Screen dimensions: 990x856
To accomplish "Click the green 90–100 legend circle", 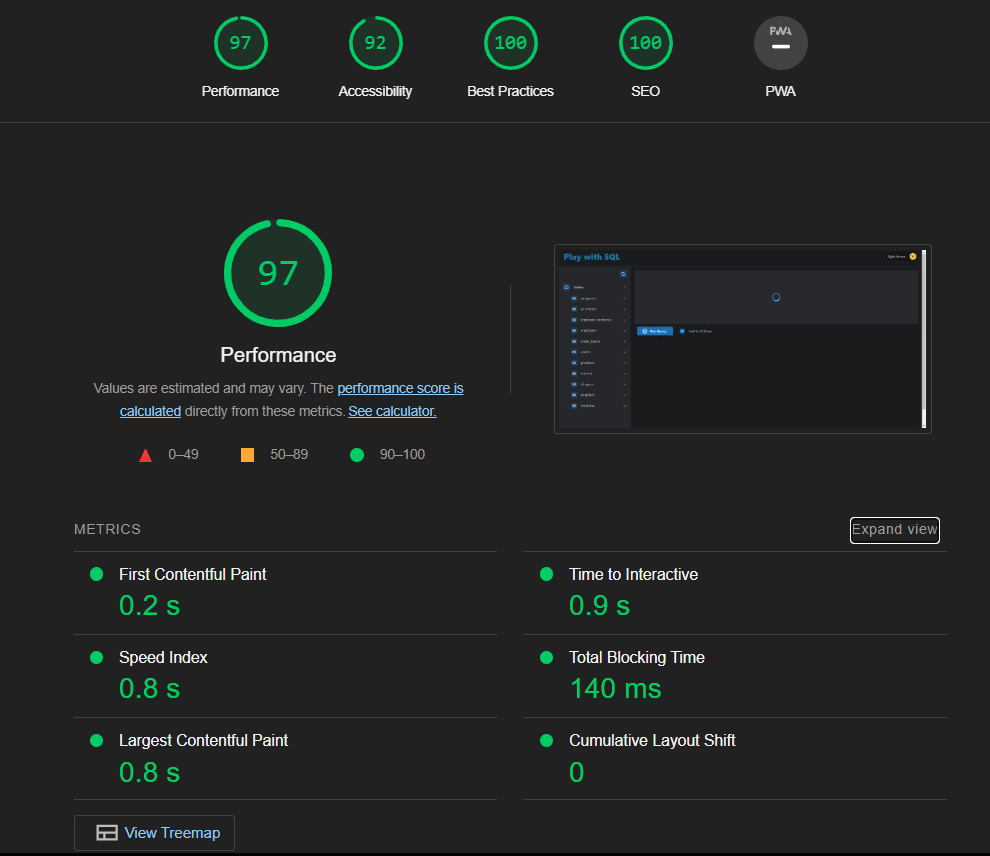I will click(356, 454).
